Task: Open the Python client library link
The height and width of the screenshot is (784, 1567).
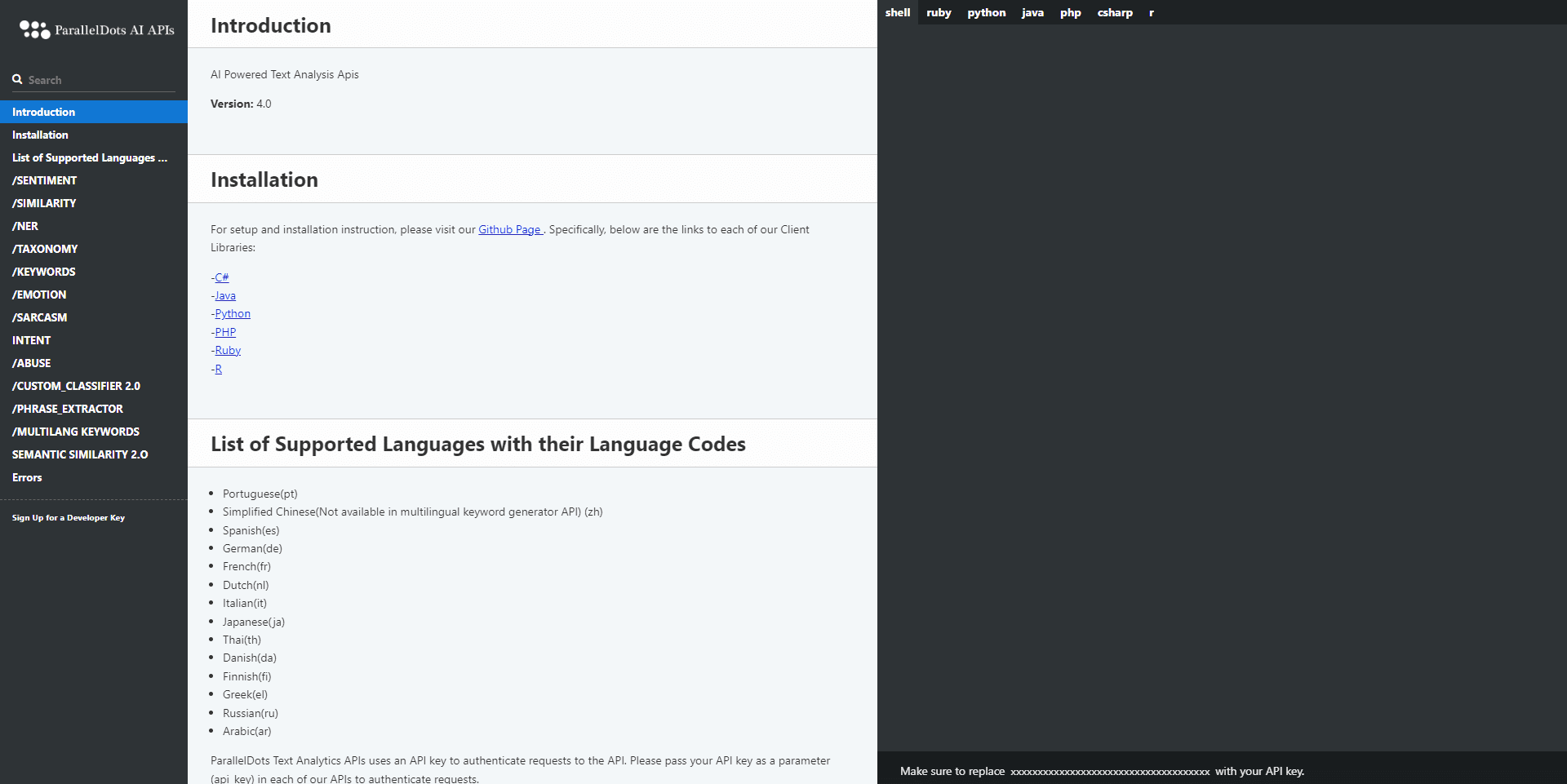Action: [233, 313]
